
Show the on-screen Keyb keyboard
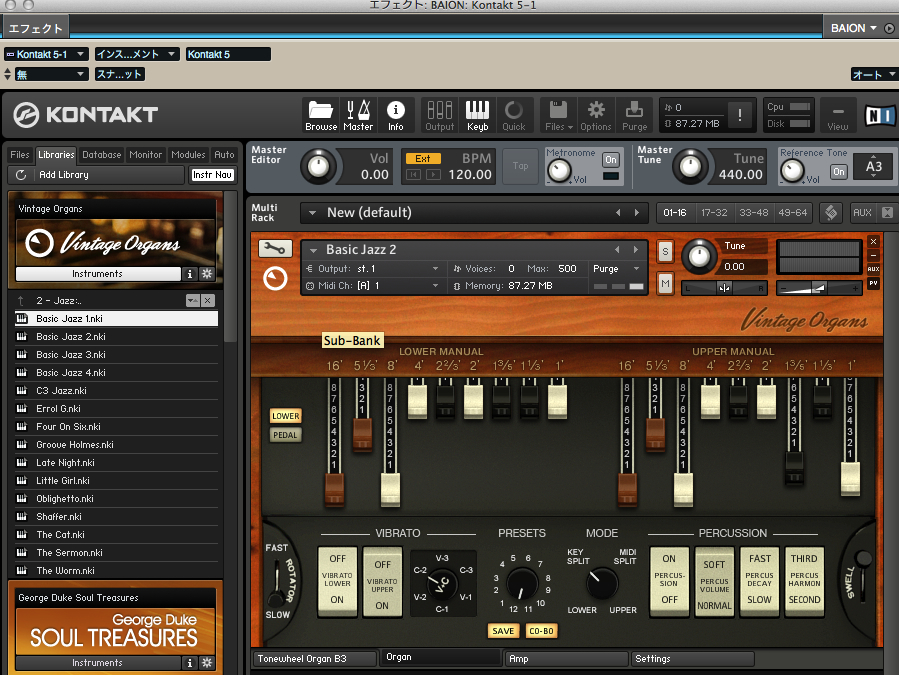pyautogui.click(x=477, y=115)
